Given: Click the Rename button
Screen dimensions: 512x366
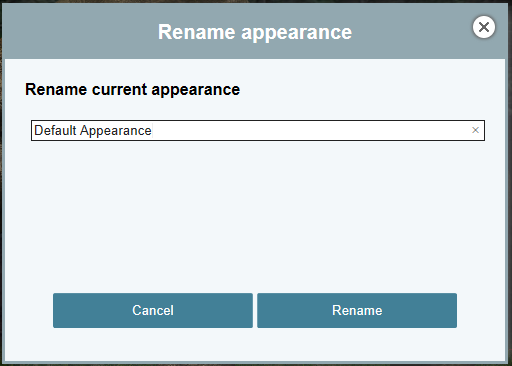Looking at the screenshot, I should coord(357,310).
